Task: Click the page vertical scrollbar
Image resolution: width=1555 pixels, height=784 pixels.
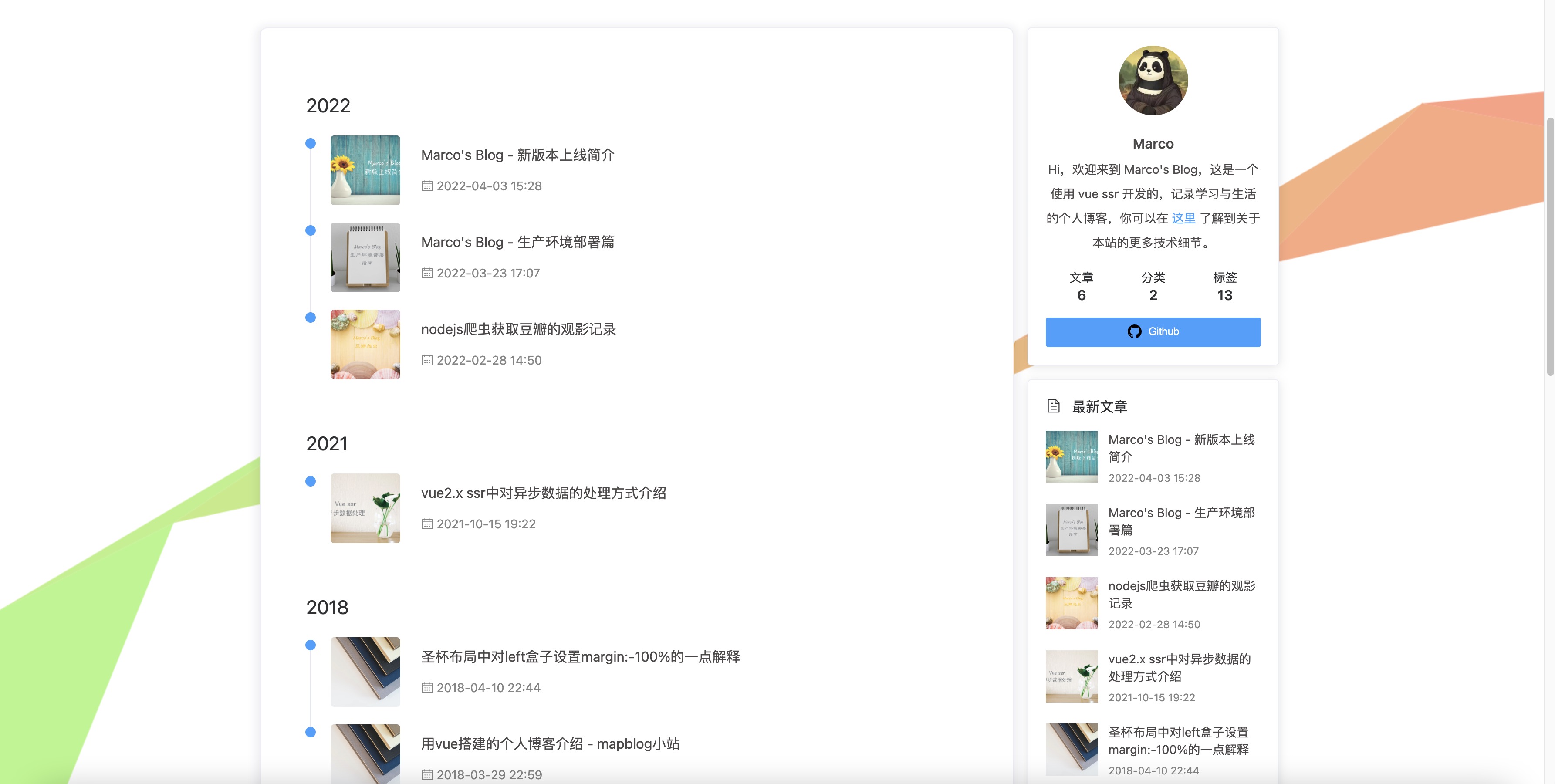Action: (1550, 247)
